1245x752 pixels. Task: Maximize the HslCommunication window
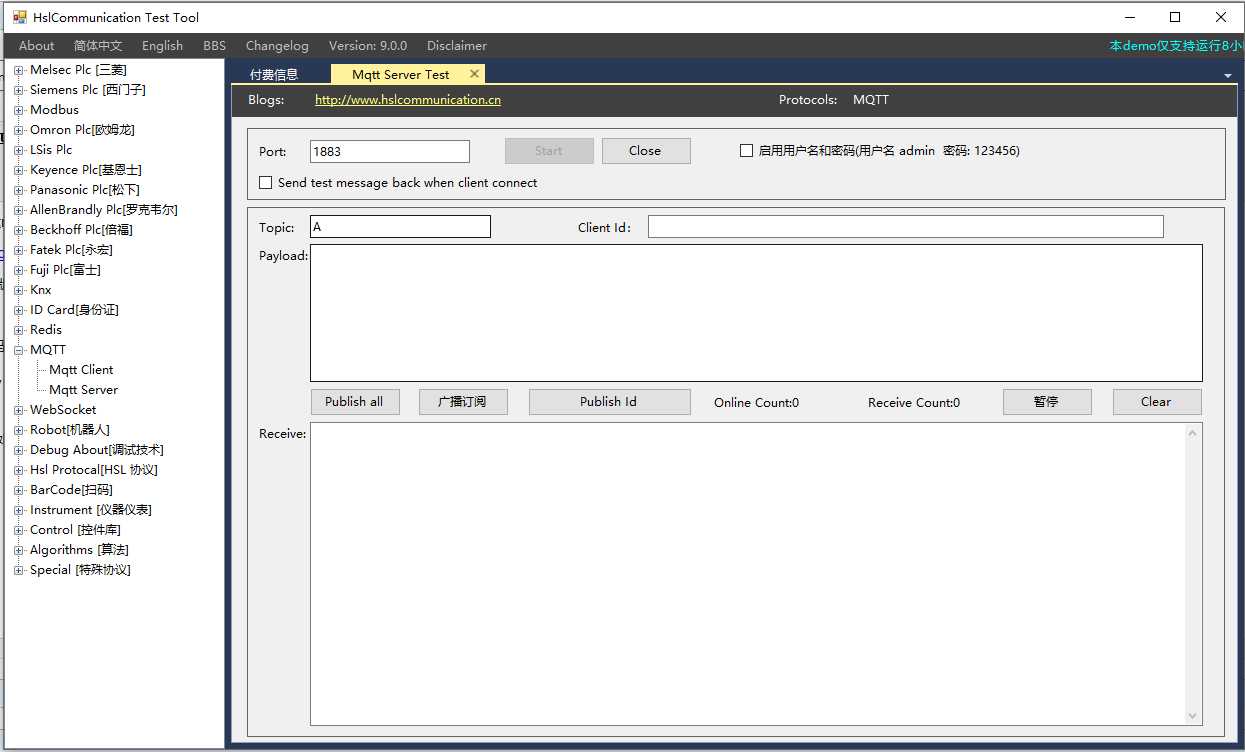pos(1175,17)
